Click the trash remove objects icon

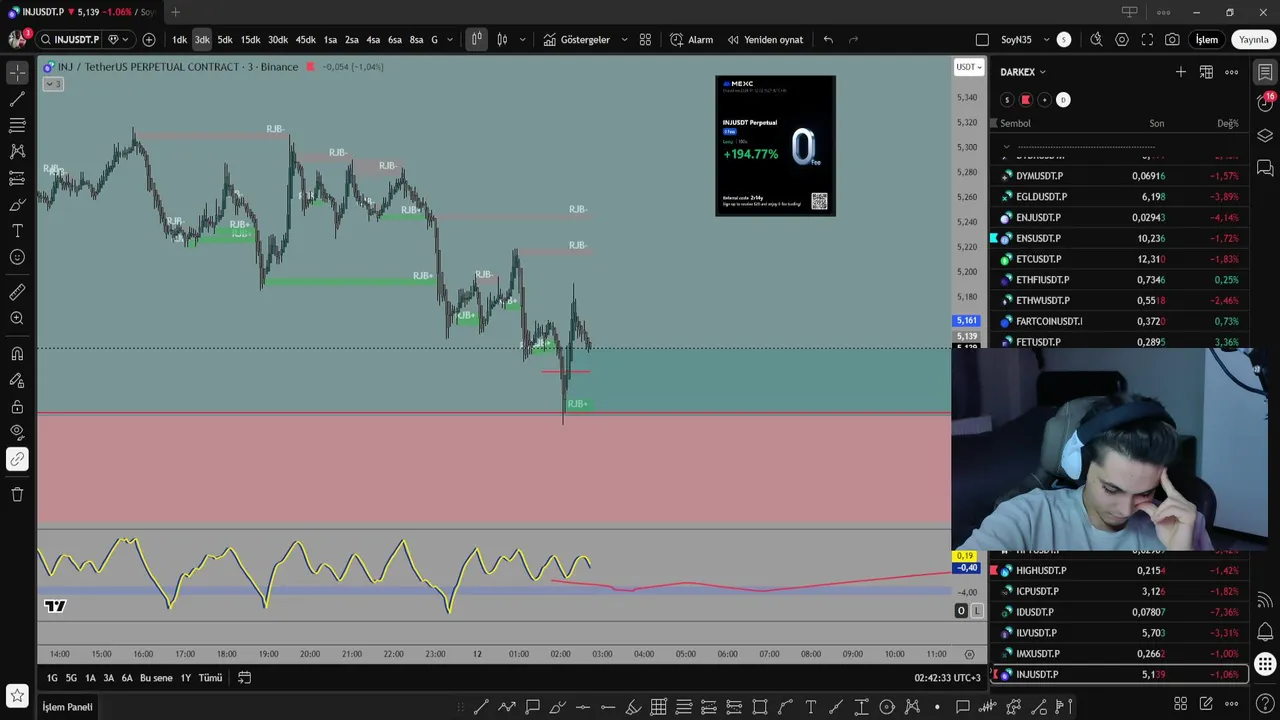click(17, 494)
